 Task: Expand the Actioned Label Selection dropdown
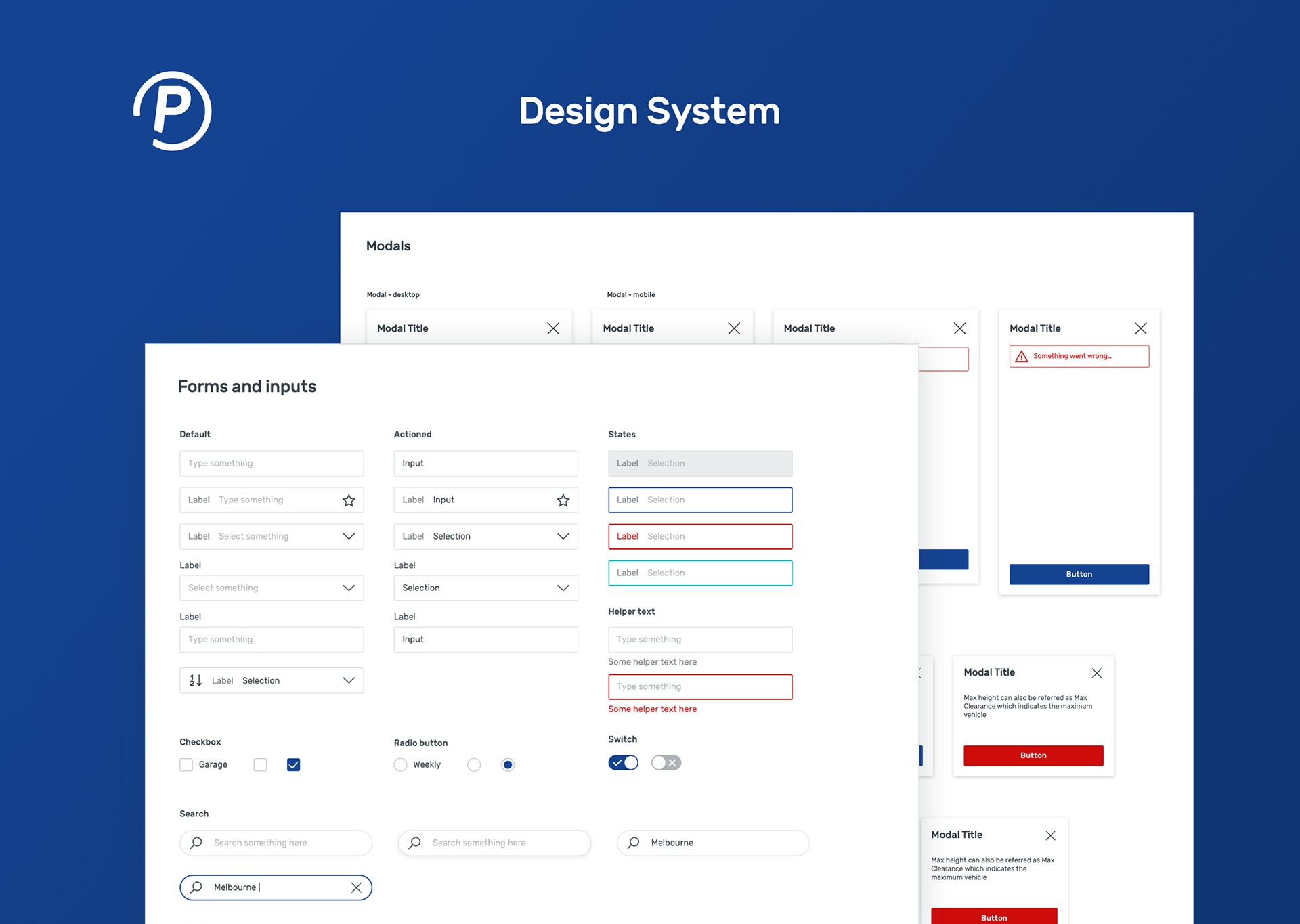563,536
